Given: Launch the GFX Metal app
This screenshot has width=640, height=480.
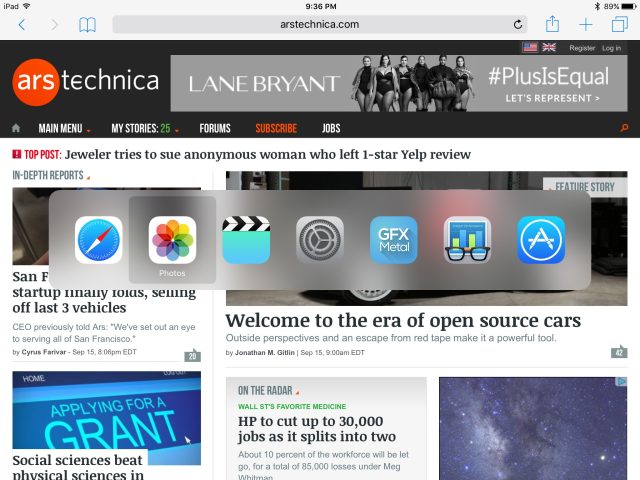Looking at the screenshot, I should pyautogui.click(x=394, y=240).
